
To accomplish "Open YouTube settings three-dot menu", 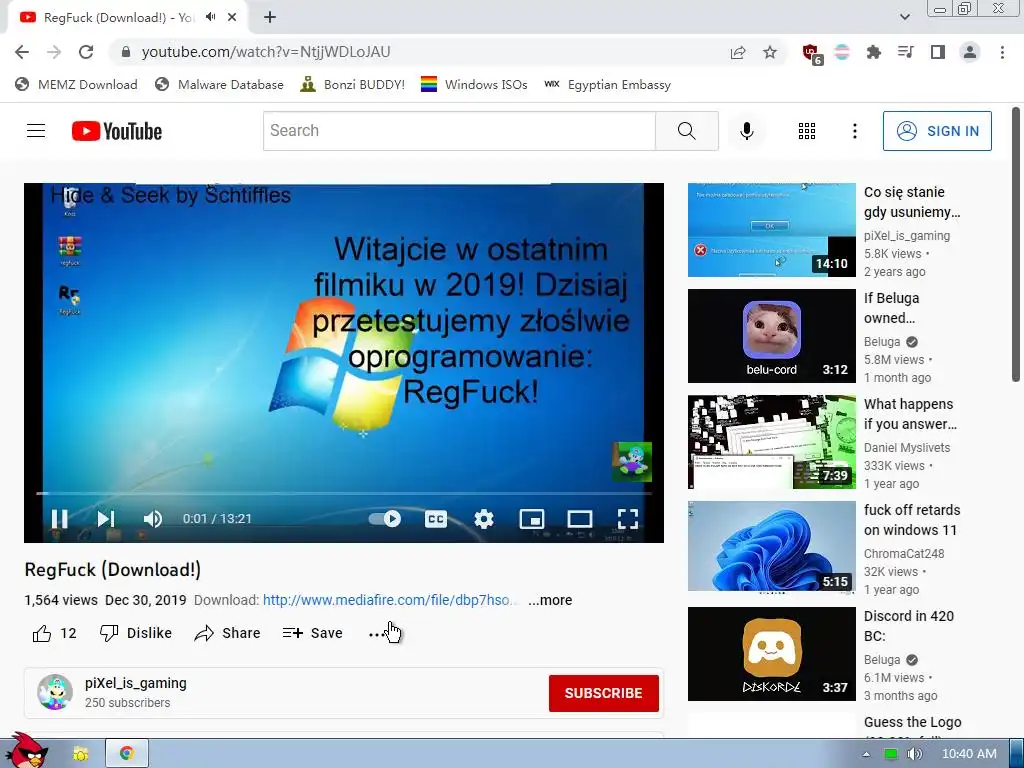I will coord(854,131).
